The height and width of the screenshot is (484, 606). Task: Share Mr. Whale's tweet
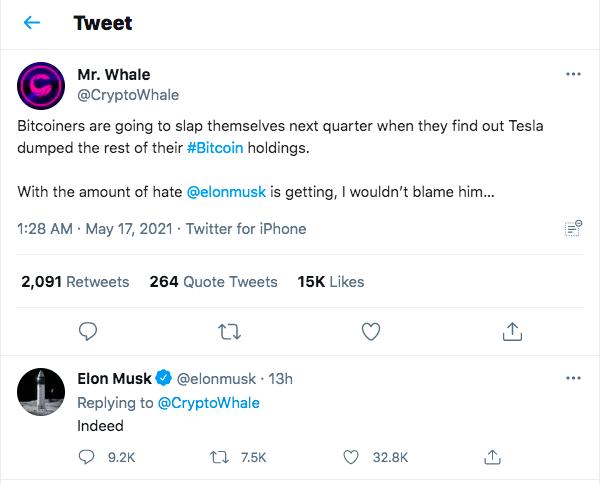pos(512,331)
